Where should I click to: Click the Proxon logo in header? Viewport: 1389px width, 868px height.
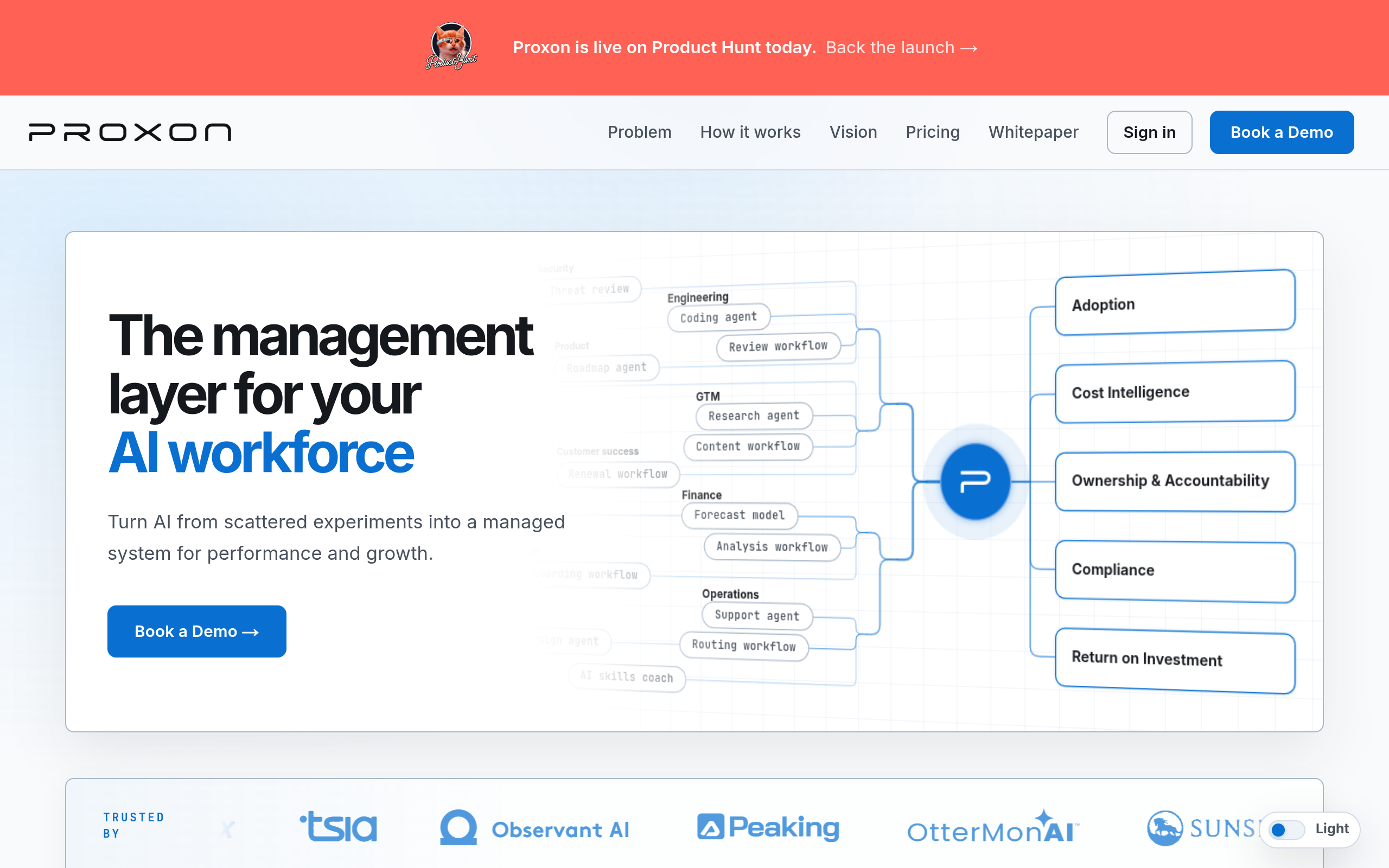[x=130, y=132]
